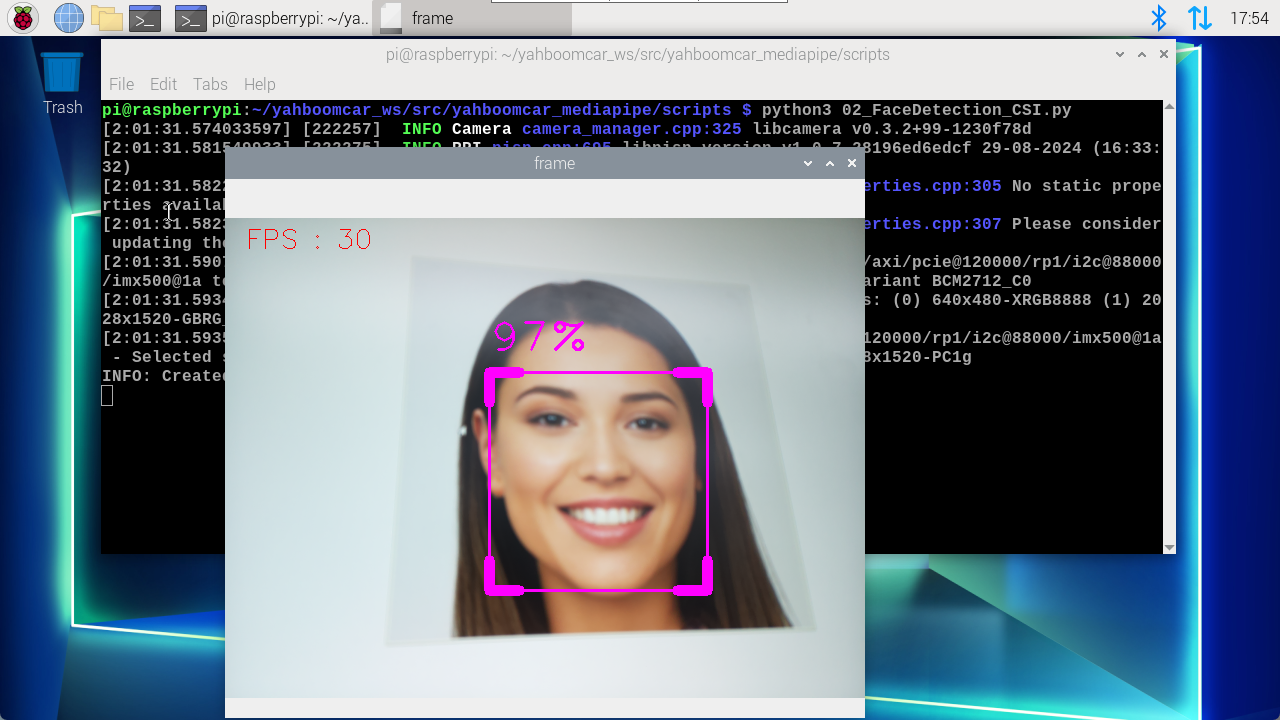Switch to the frame window taskbar entry
1280x720 pixels.
click(x=473, y=18)
